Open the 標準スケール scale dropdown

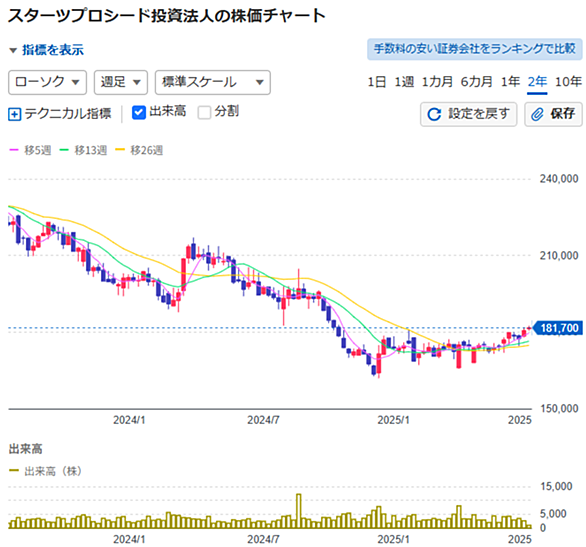point(213,82)
